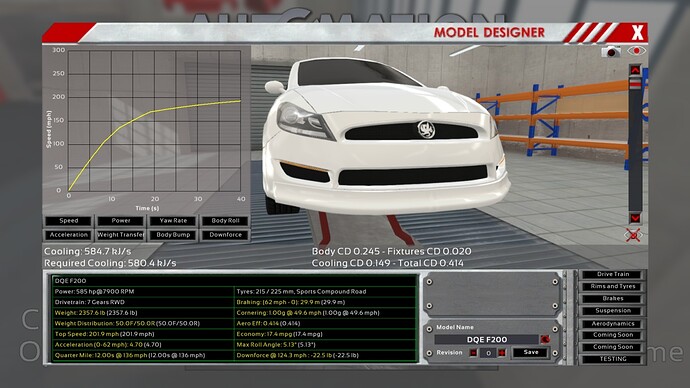
Task: Click the slider's red down arrow
Action: coord(635,218)
